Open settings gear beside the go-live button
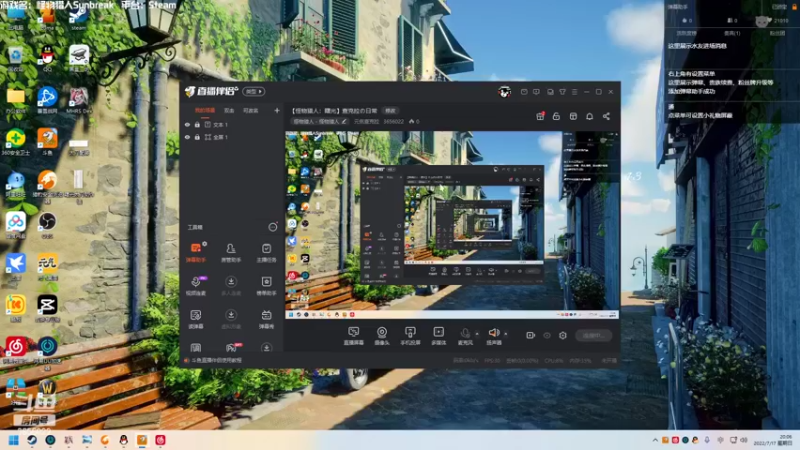 pos(563,335)
